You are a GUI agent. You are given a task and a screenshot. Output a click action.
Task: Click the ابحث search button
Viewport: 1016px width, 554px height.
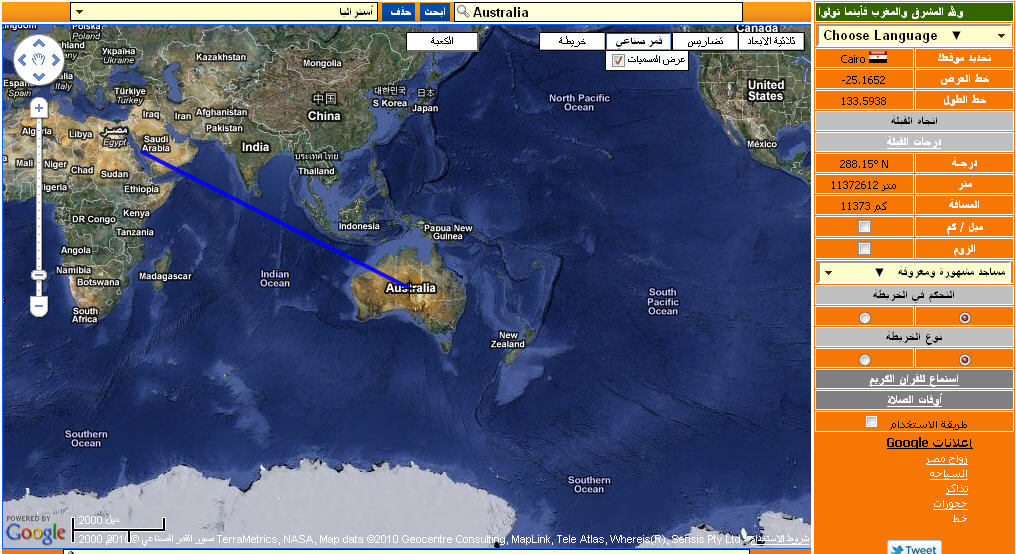pyautogui.click(x=434, y=12)
